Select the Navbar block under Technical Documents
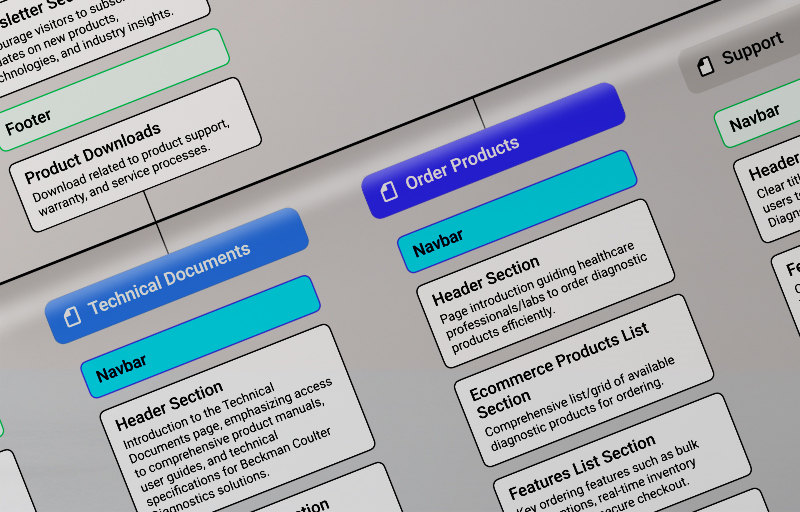800x512 pixels. point(200,329)
